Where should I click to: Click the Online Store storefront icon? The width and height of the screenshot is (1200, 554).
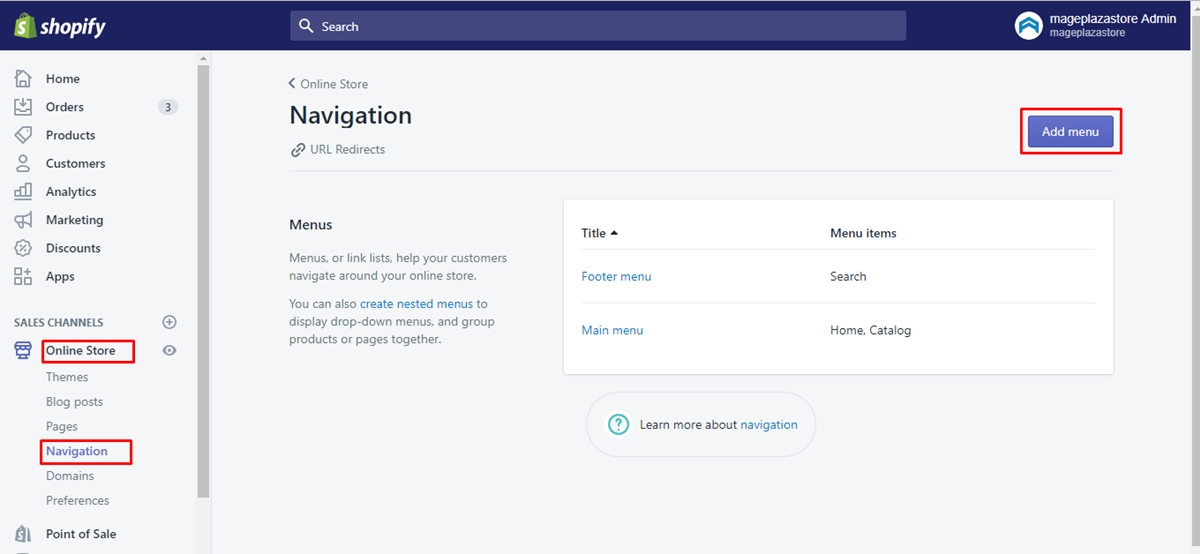click(23, 351)
